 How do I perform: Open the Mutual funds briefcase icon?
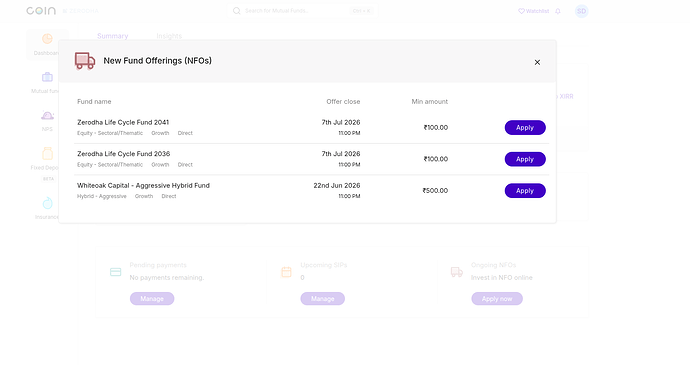pyautogui.click(x=47, y=77)
